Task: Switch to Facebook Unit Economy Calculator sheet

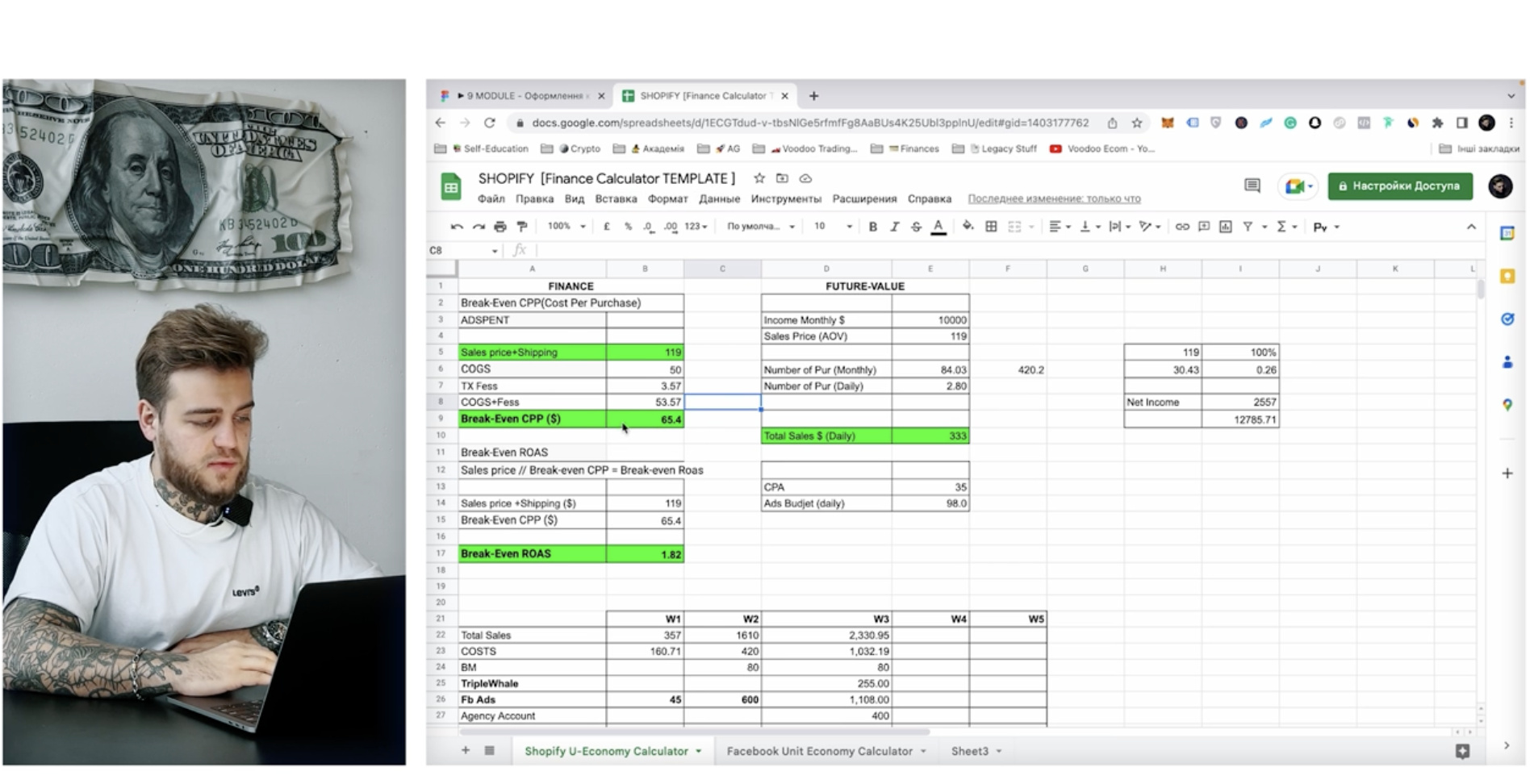Action: coord(826,751)
